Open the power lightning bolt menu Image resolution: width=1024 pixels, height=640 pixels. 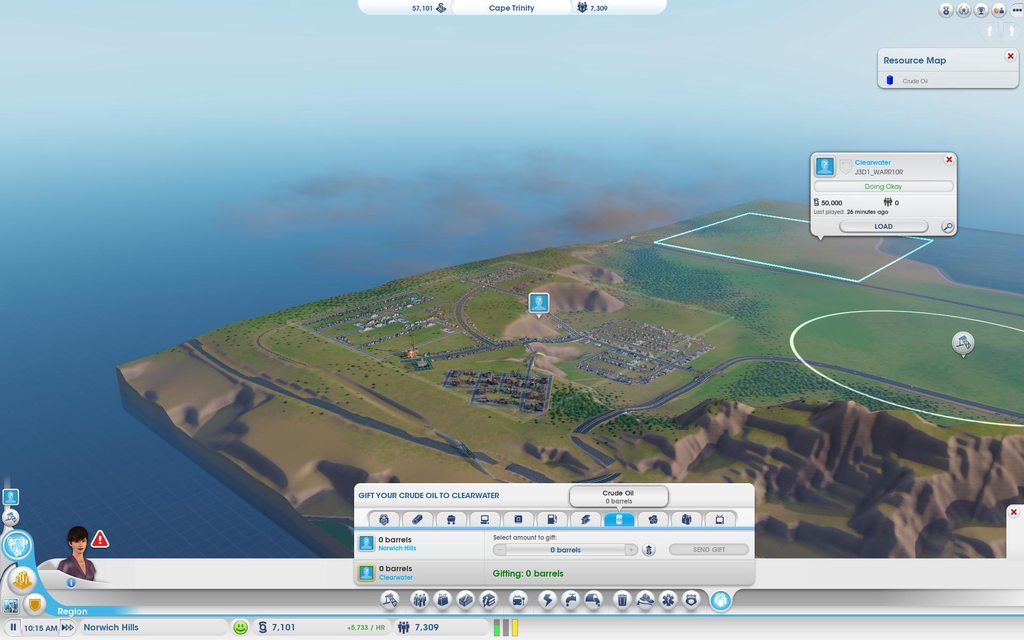(x=547, y=600)
